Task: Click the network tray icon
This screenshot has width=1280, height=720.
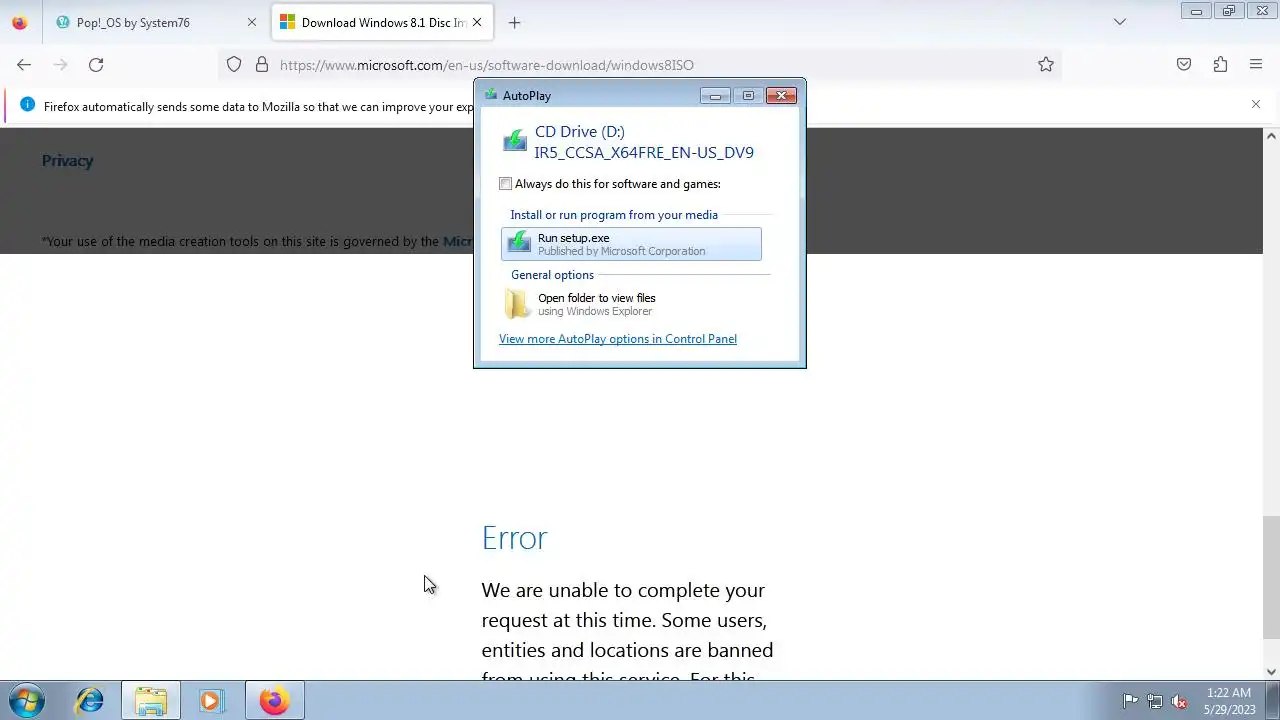Action: coord(1155,701)
